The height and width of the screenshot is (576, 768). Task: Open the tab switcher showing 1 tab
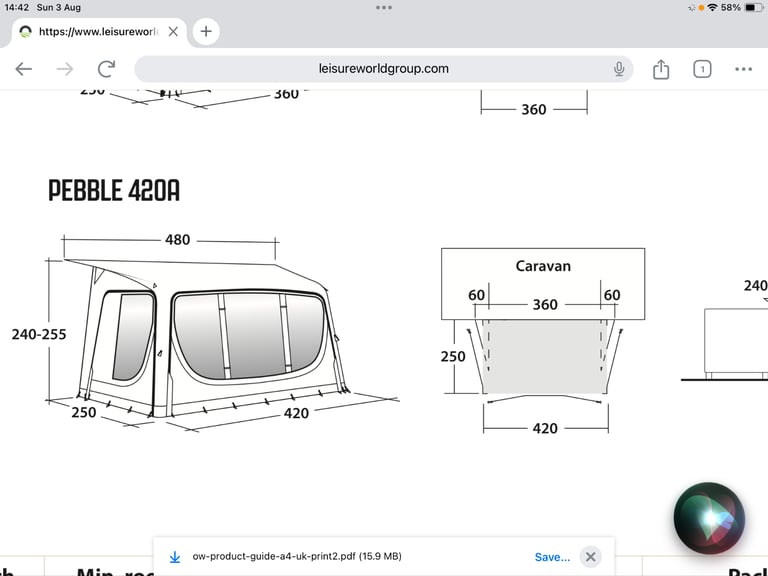point(702,69)
